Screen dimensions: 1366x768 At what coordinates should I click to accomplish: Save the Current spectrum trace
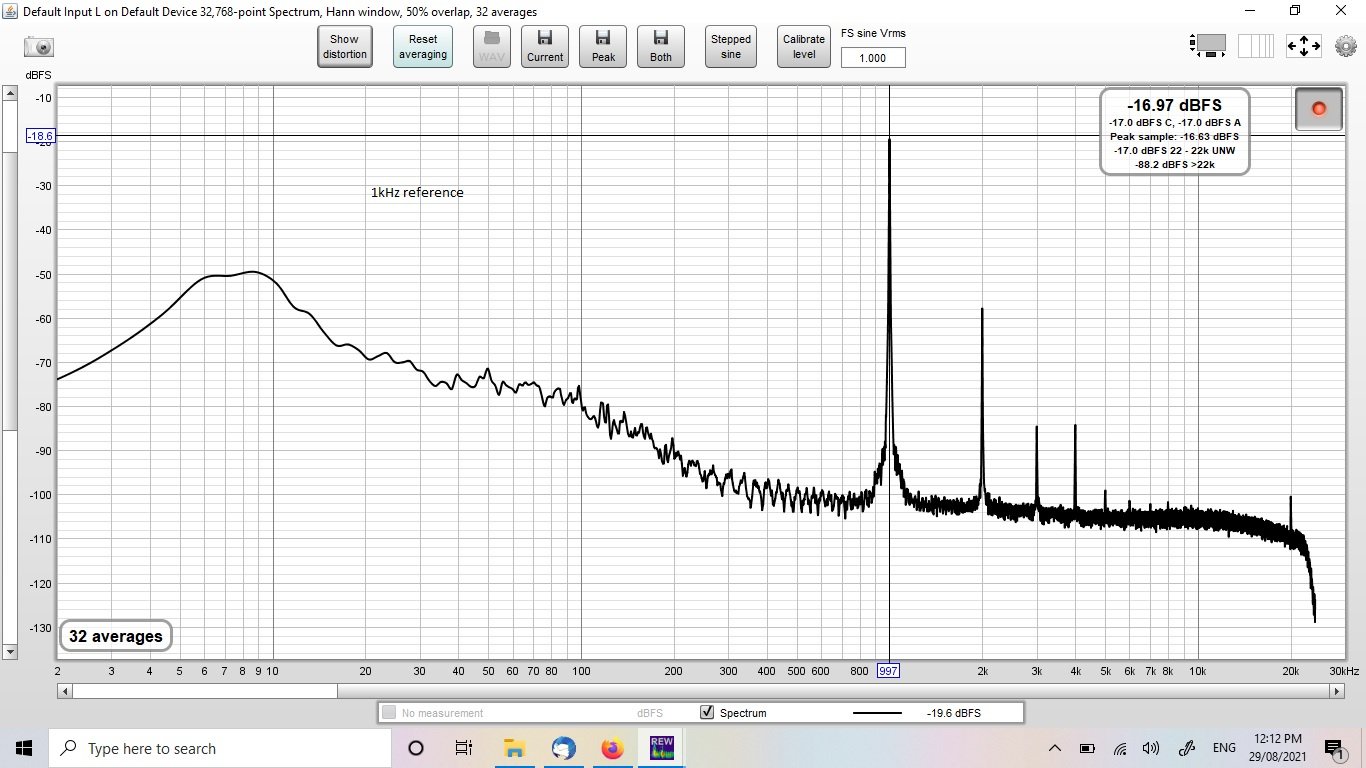tap(545, 47)
